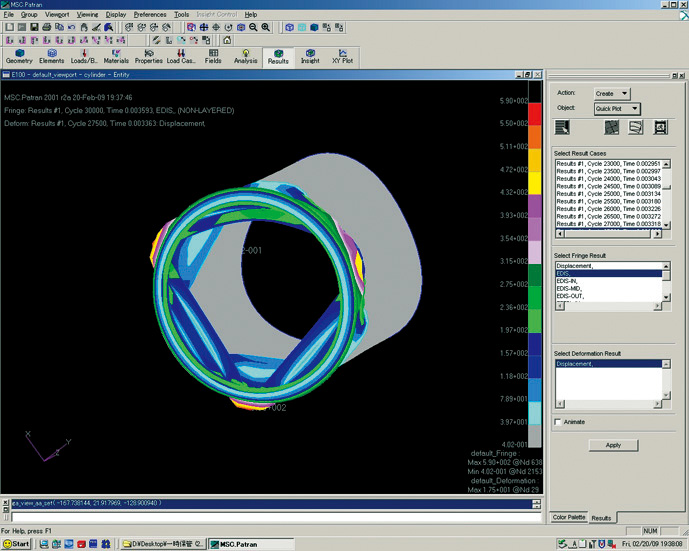The image size is (689, 551).
Task: Switch to the Color Palette tab
Action: pos(569,517)
